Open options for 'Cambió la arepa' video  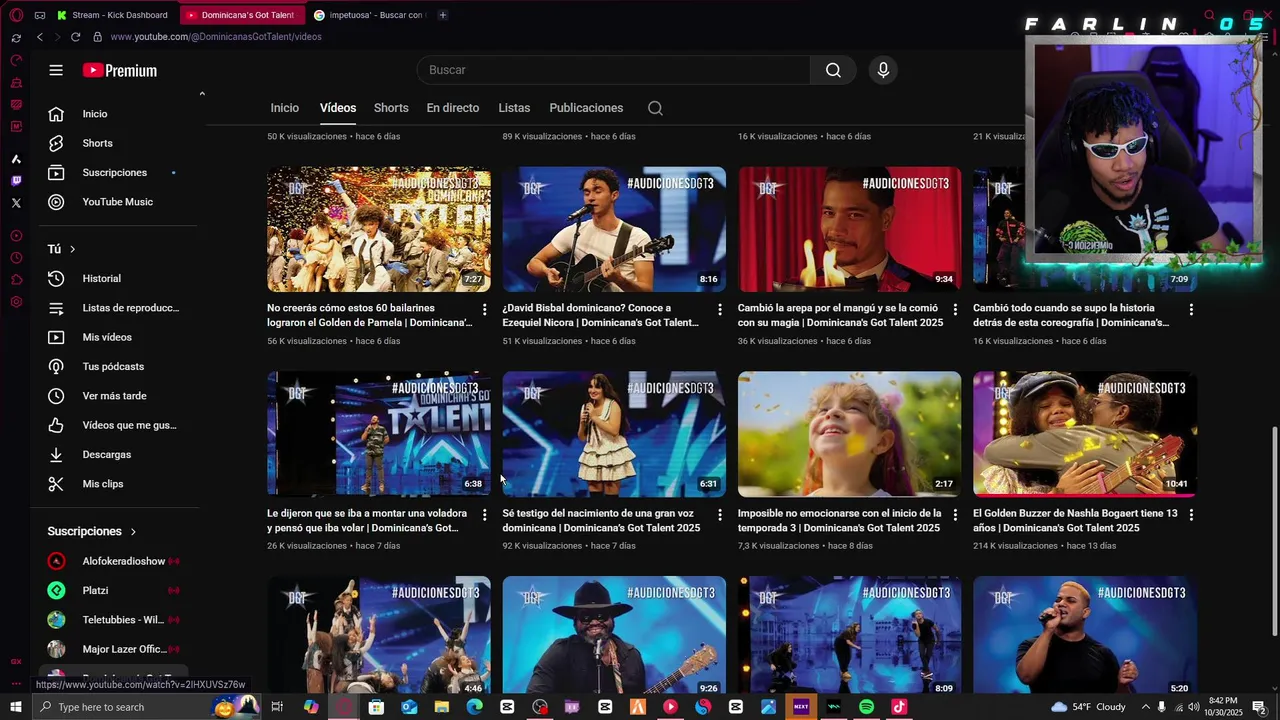click(x=955, y=310)
